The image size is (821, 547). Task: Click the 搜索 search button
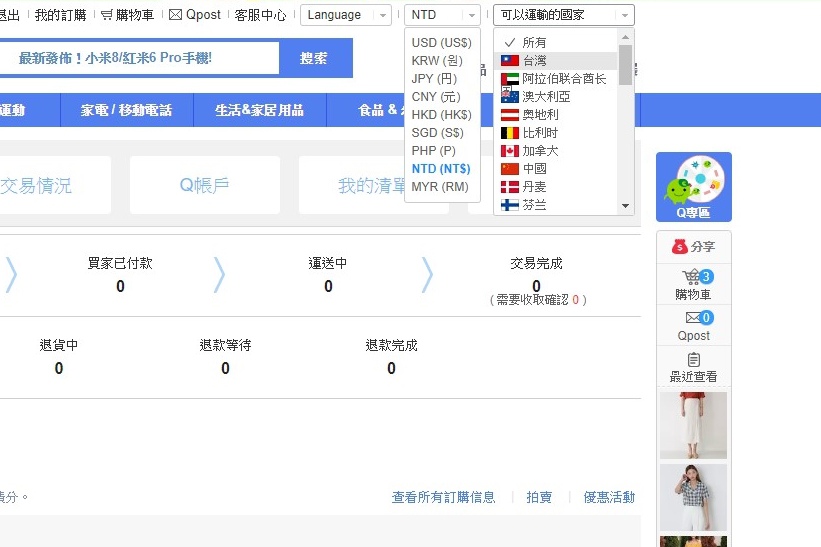(315, 58)
